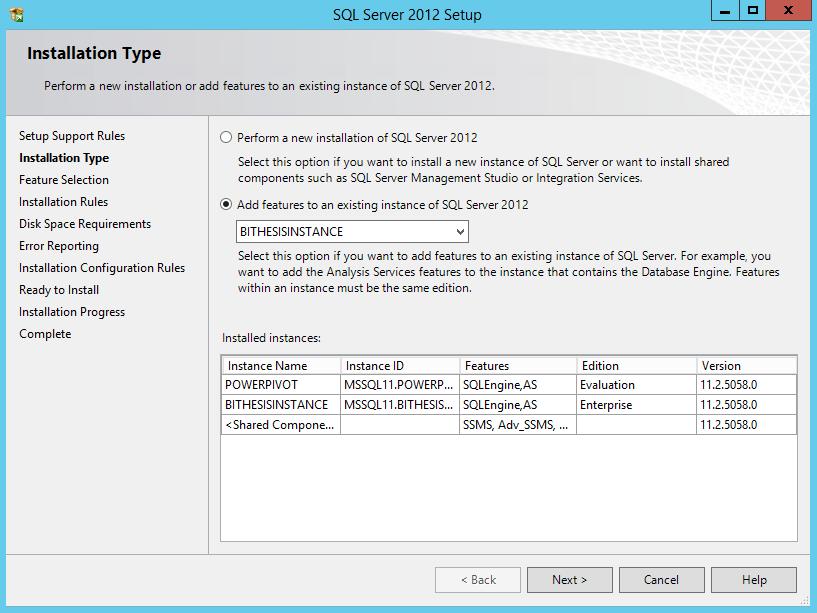817x613 pixels.
Task: Click the Instance Name column header
Action: tap(281, 365)
